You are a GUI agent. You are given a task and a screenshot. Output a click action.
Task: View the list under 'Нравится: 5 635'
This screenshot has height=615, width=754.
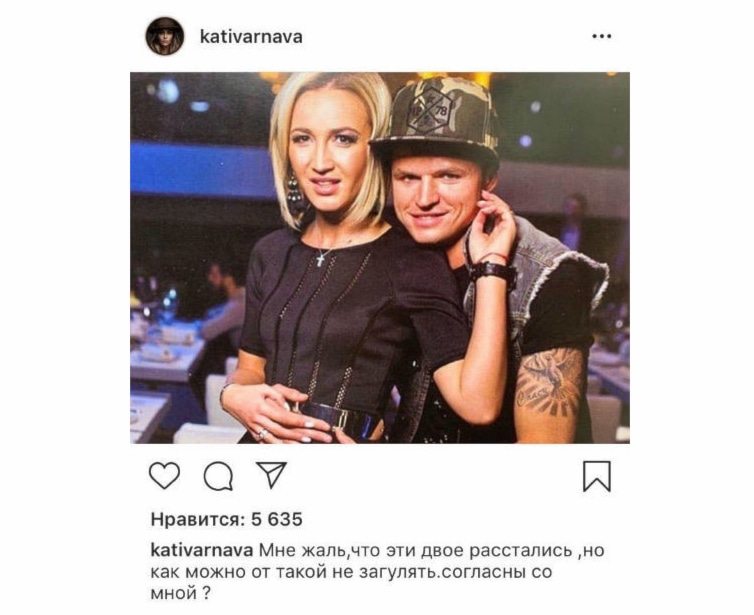[x=226, y=520]
